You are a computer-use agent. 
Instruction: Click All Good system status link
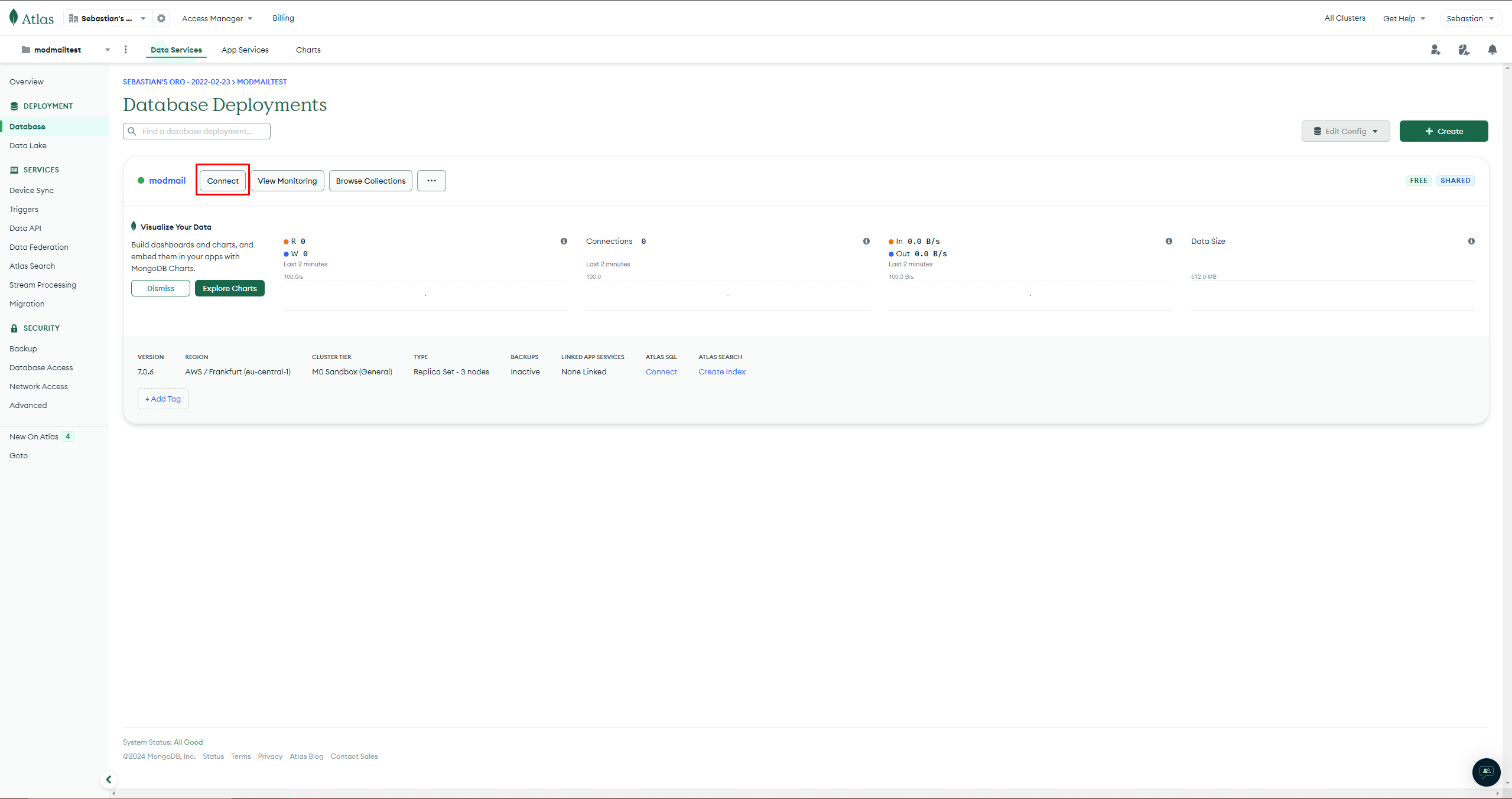tap(188, 742)
